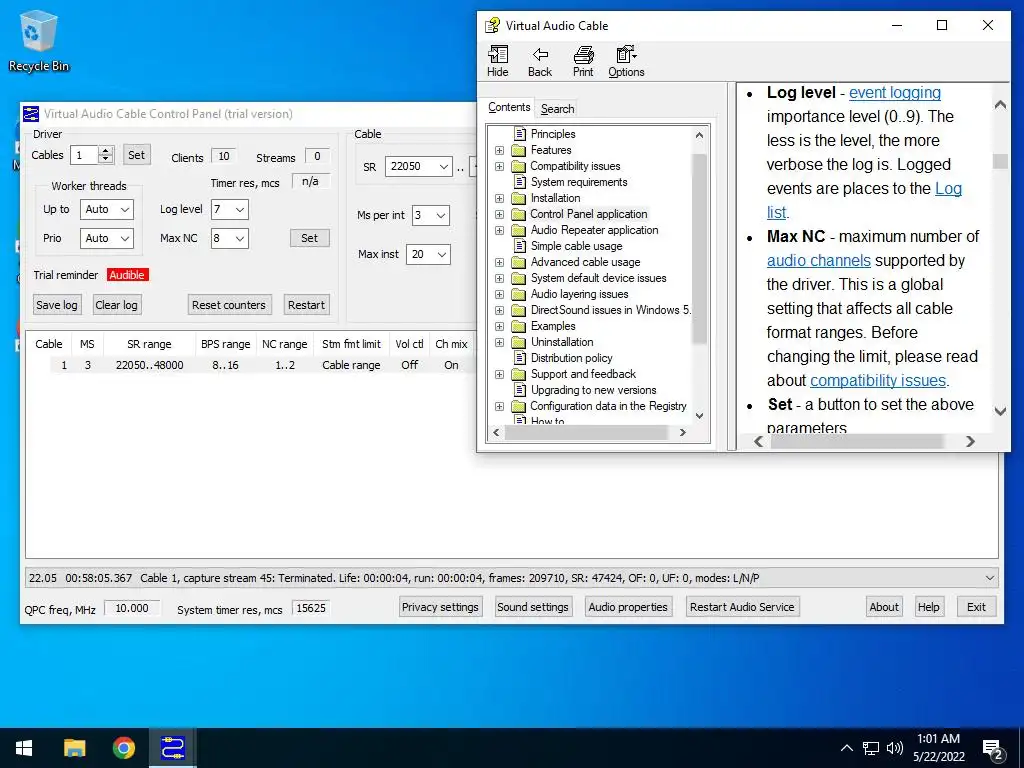This screenshot has height=768, width=1024.
Task: Click the About button
Action: click(x=884, y=607)
